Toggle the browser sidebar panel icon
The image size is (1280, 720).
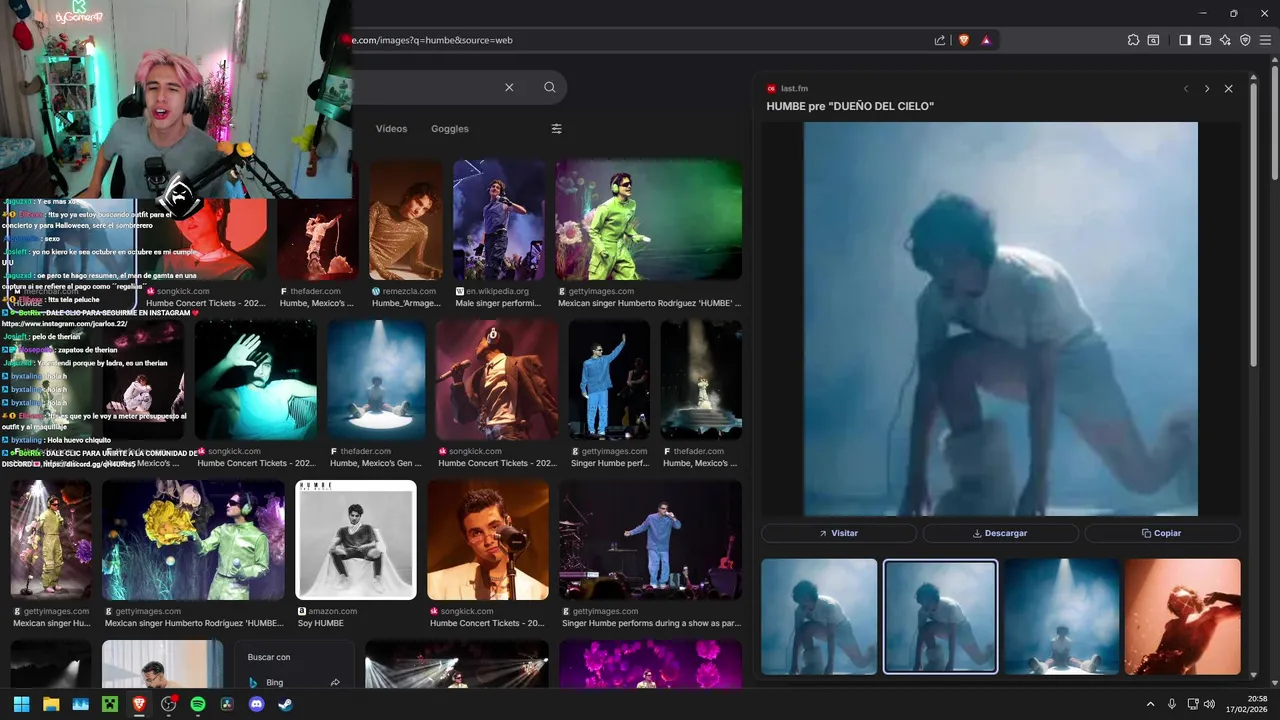coord(1185,40)
